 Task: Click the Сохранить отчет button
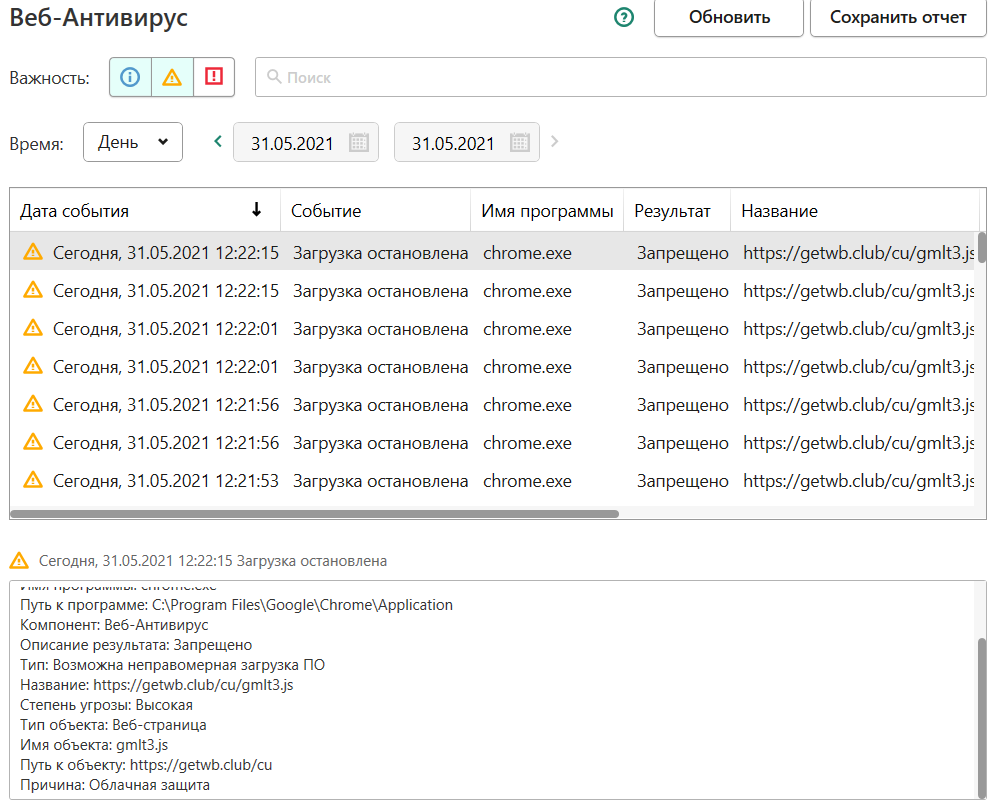[x=898, y=17]
